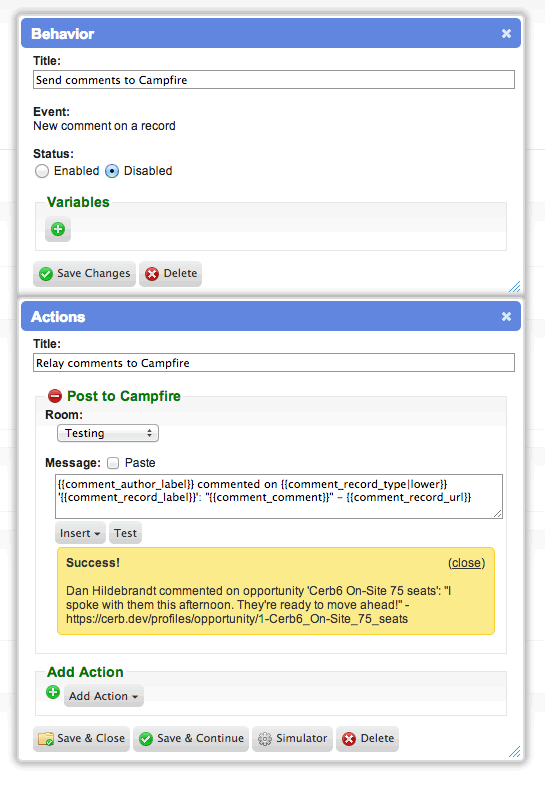The width and height of the screenshot is (545, 787).
Task: Click green plus icon under Variables
Action: pos(58,229)
